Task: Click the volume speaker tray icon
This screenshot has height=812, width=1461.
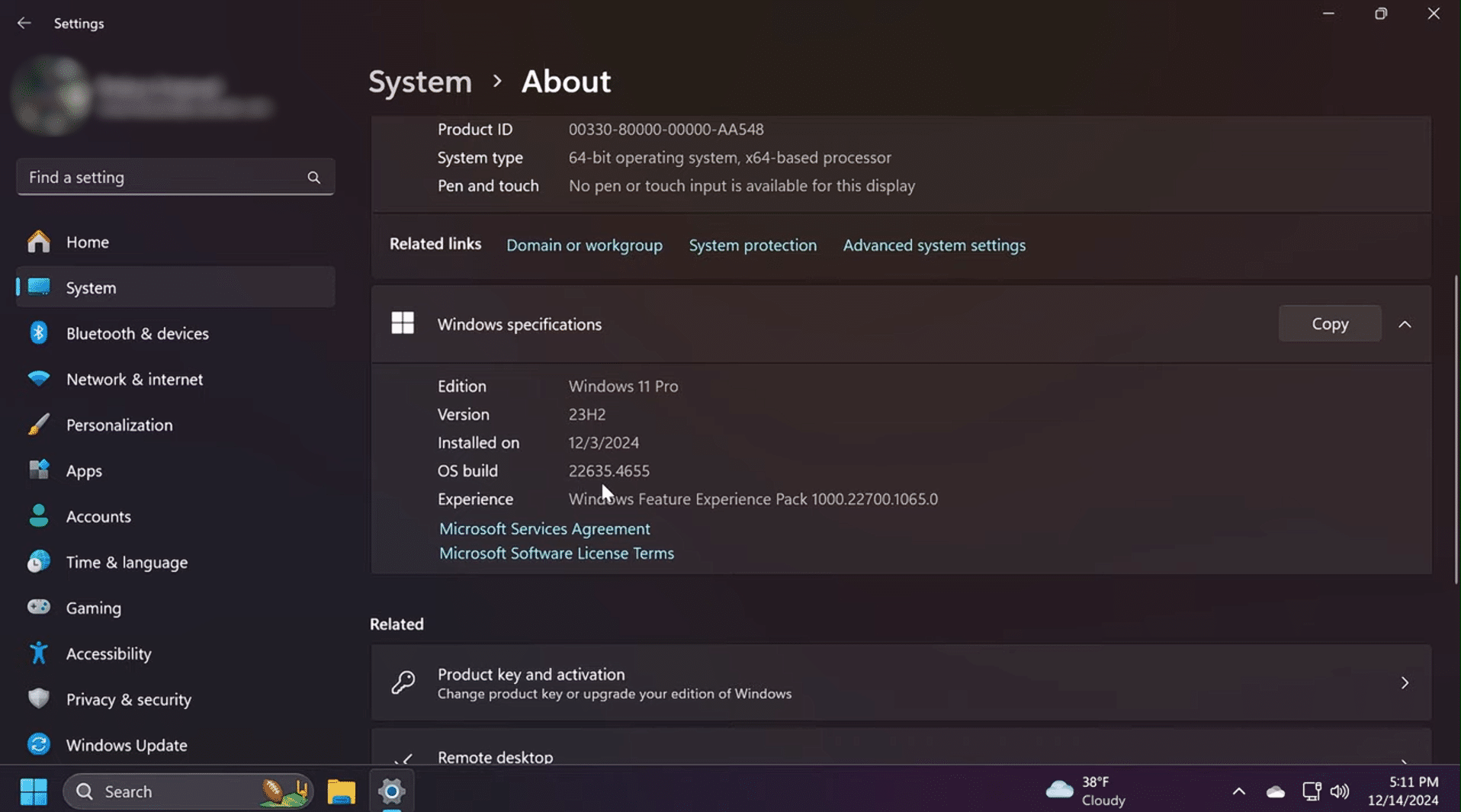Action: (x=1340, y=791)
